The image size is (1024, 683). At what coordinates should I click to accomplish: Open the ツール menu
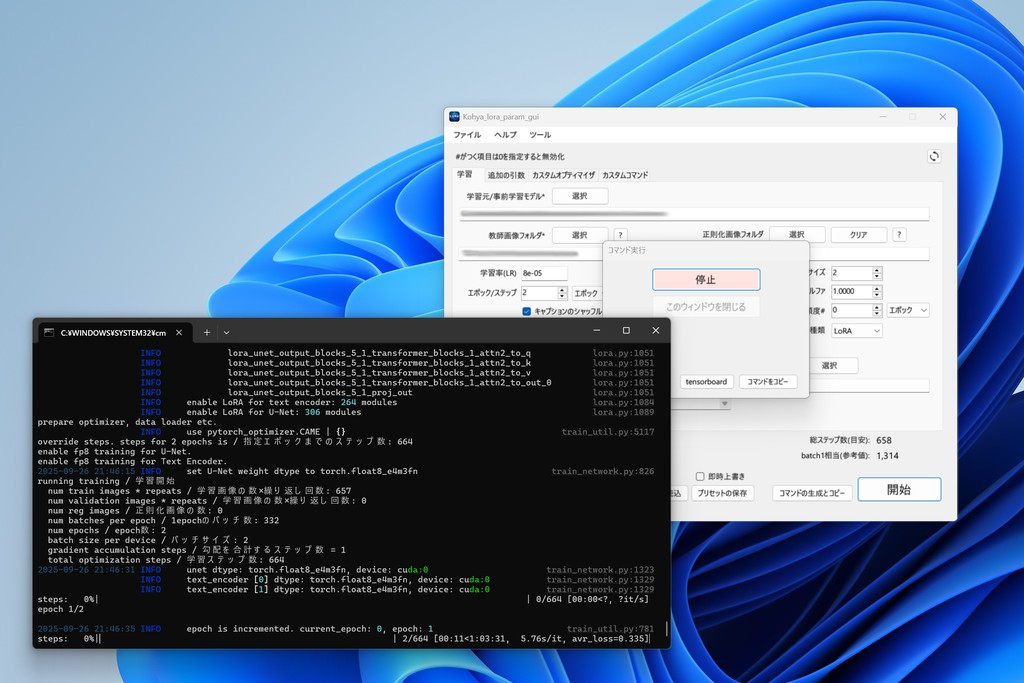click(540, 135)
